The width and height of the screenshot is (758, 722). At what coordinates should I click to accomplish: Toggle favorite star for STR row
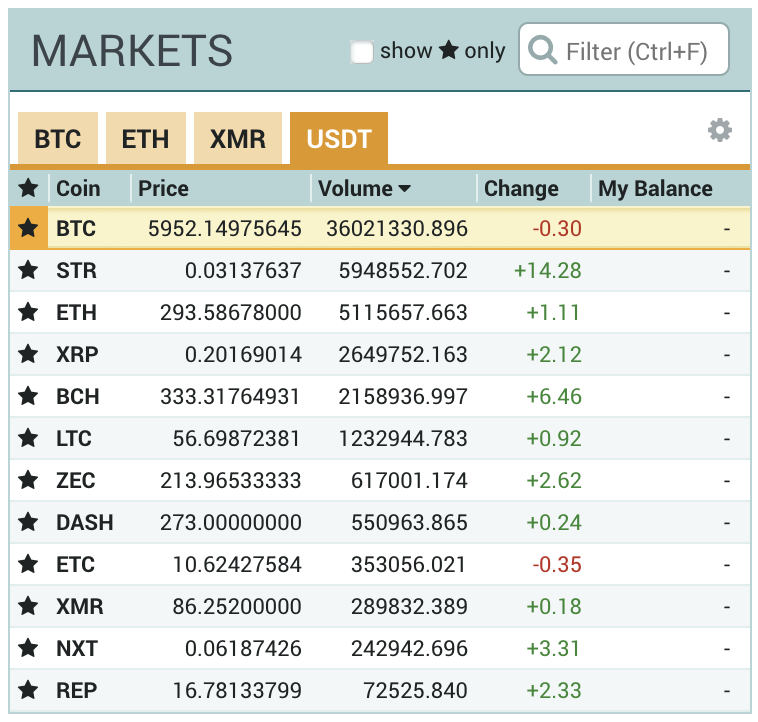click(29, 270)
